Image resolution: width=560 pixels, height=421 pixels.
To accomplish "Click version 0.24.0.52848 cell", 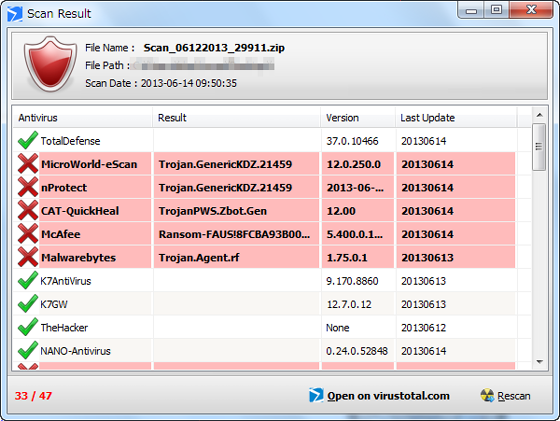I will (x=357, y=351).
